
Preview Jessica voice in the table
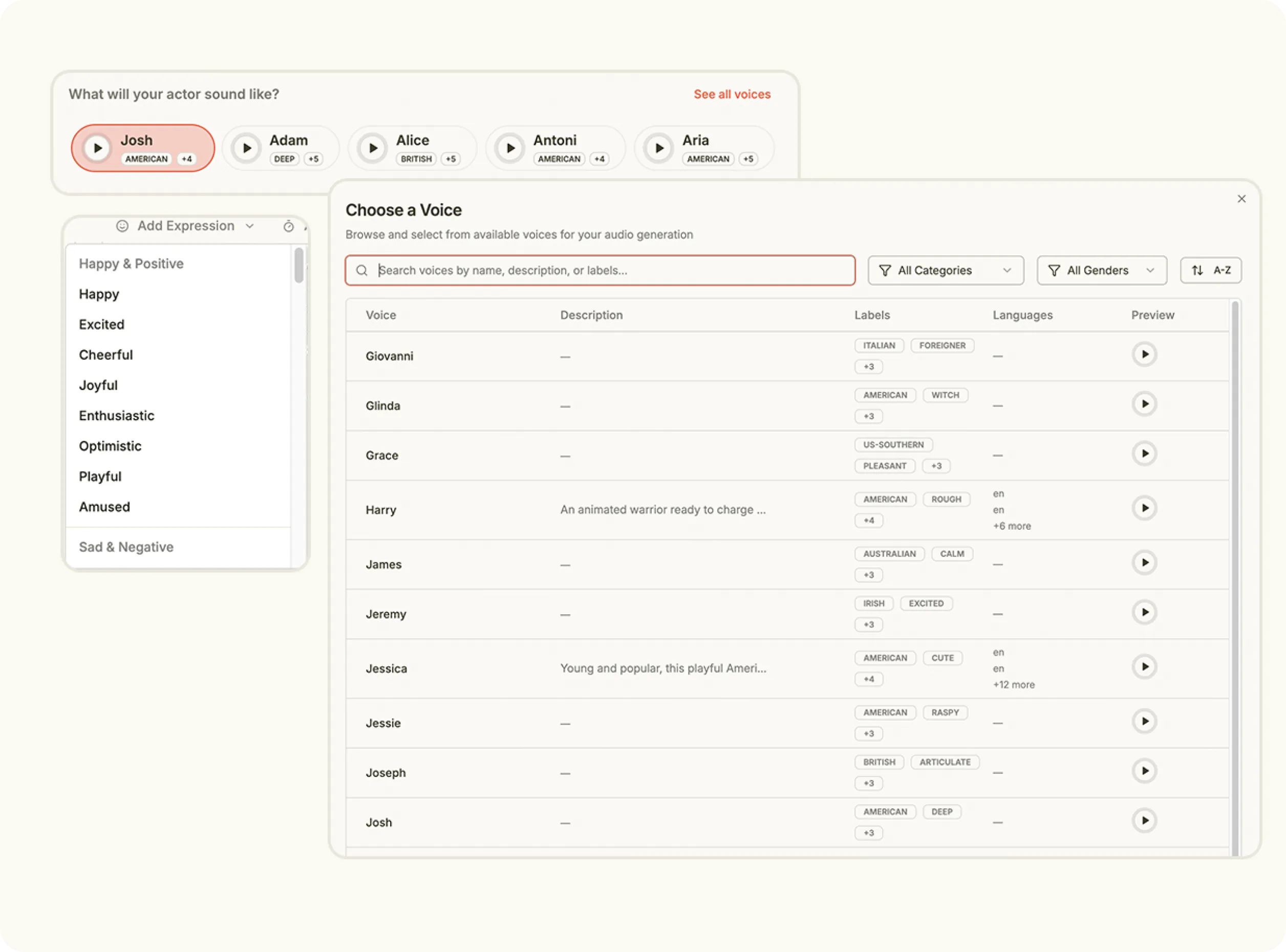[1145, 667]
